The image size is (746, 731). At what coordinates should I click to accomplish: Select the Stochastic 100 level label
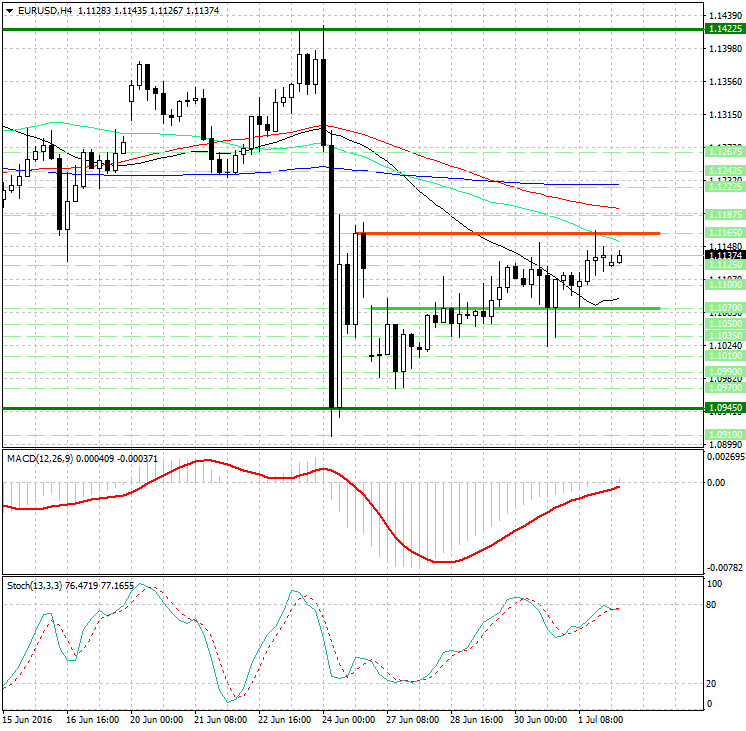point(714,583)
